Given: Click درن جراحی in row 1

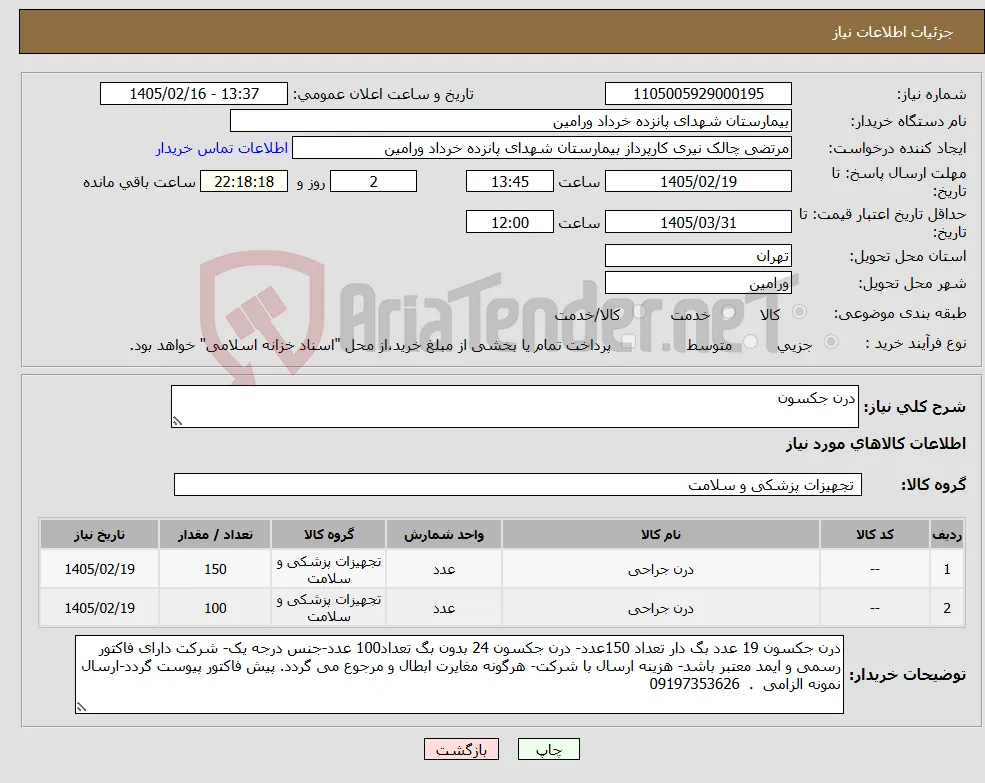Looking at the screenshot, I should point(660,569).
